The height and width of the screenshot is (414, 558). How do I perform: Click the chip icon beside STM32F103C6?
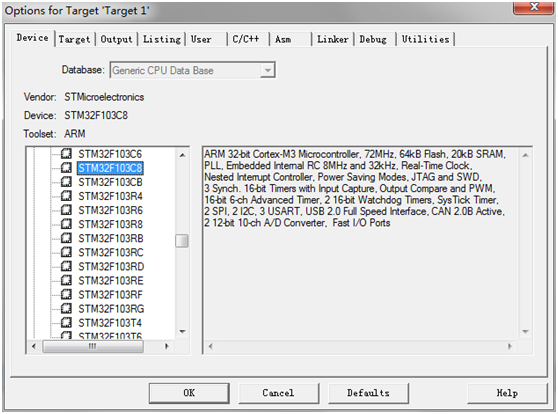click(66, 154)
